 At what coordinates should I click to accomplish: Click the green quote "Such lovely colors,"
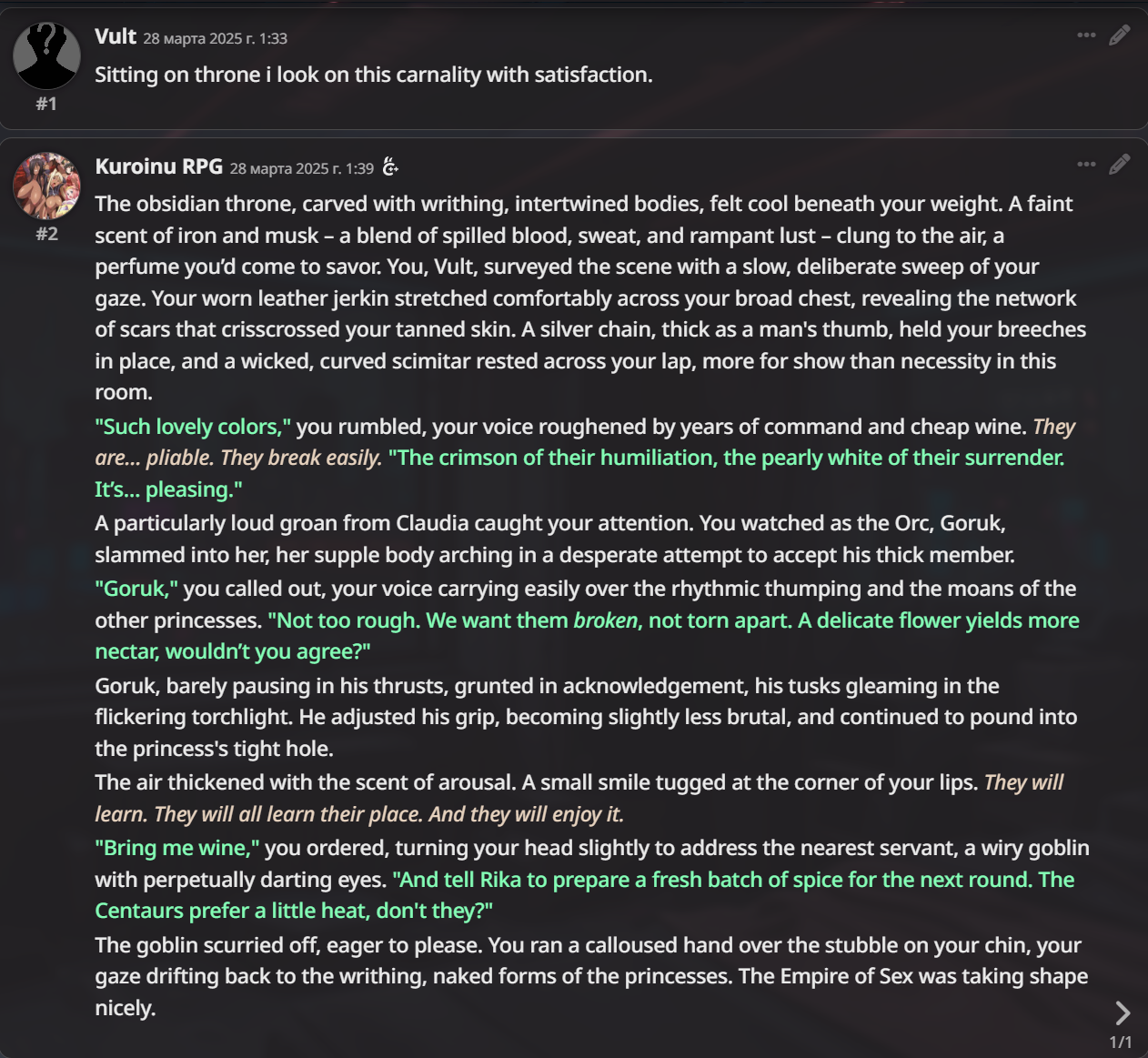(x=193, y=427)
